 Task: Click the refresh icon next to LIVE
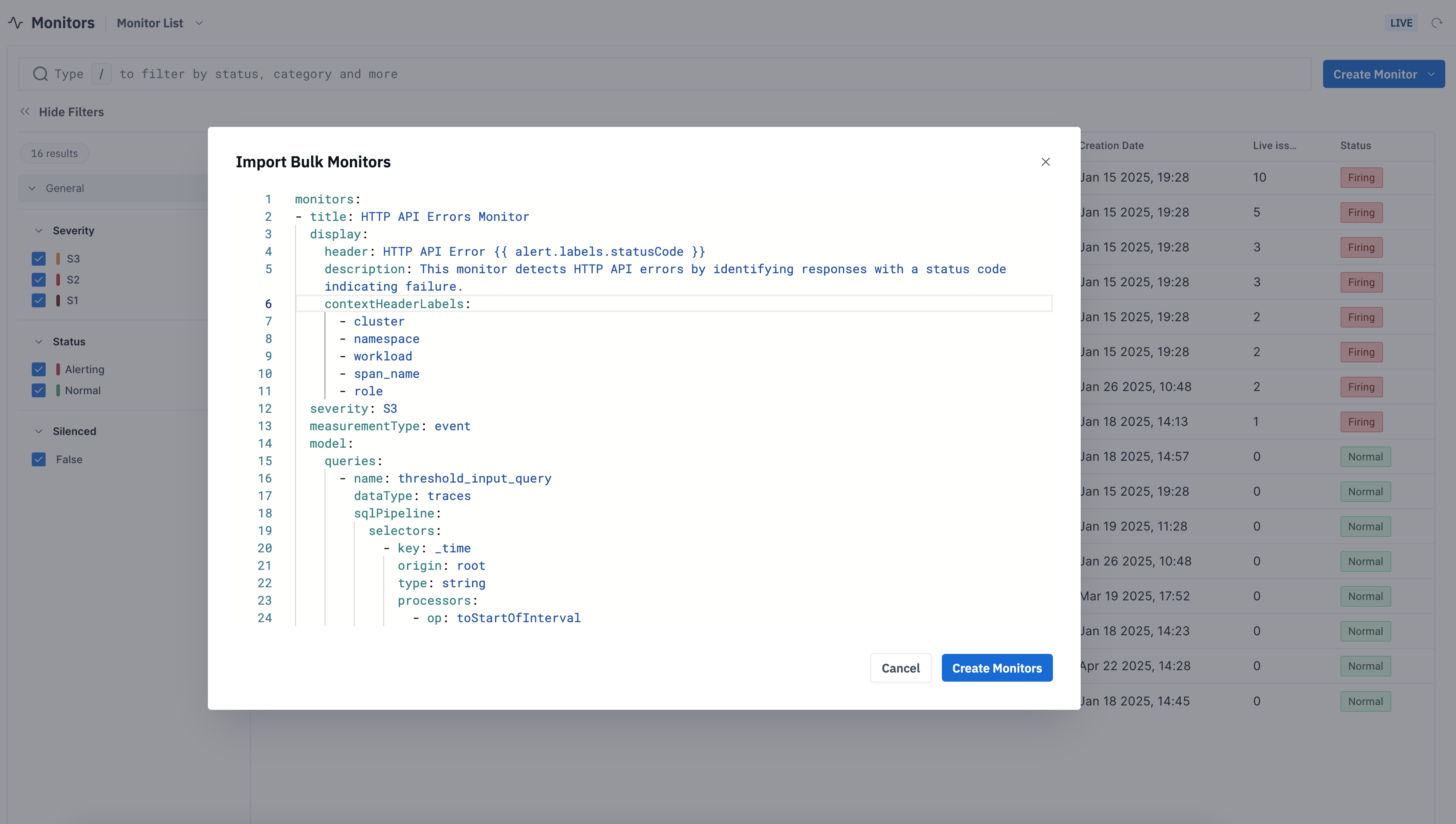pyautogui.click(x=1436, y=23)
